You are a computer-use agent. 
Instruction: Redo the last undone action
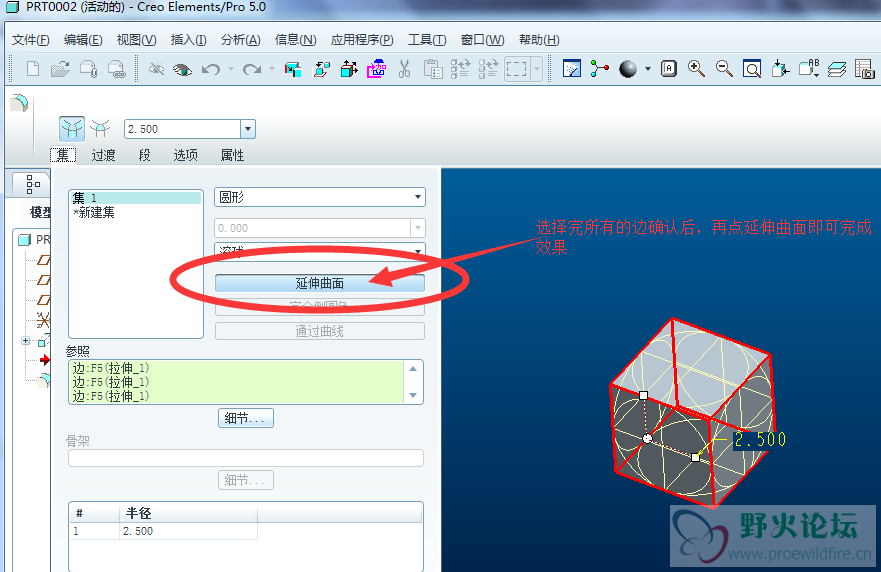(252, 69)
